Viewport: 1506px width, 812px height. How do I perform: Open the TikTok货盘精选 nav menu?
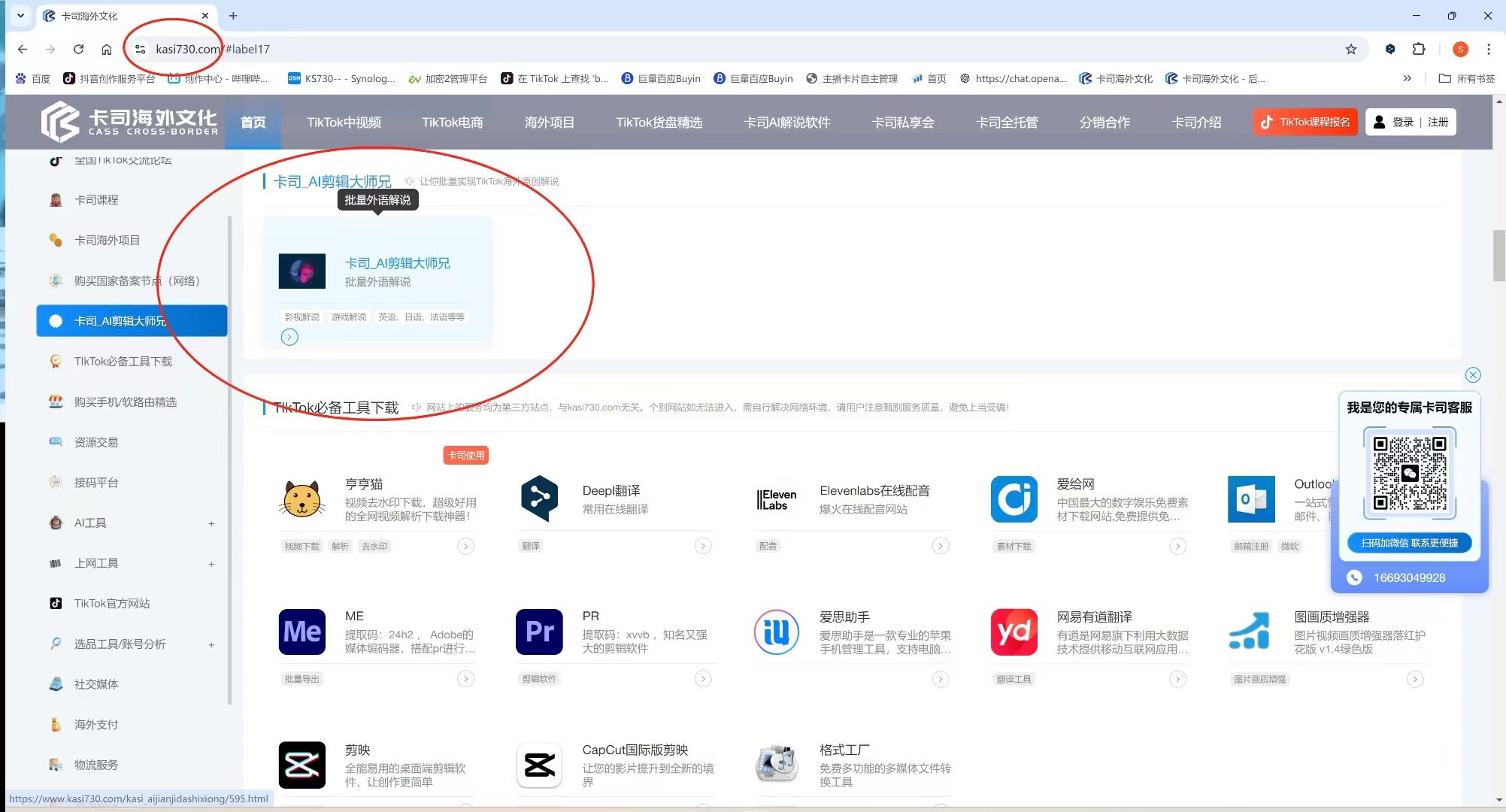659,122
